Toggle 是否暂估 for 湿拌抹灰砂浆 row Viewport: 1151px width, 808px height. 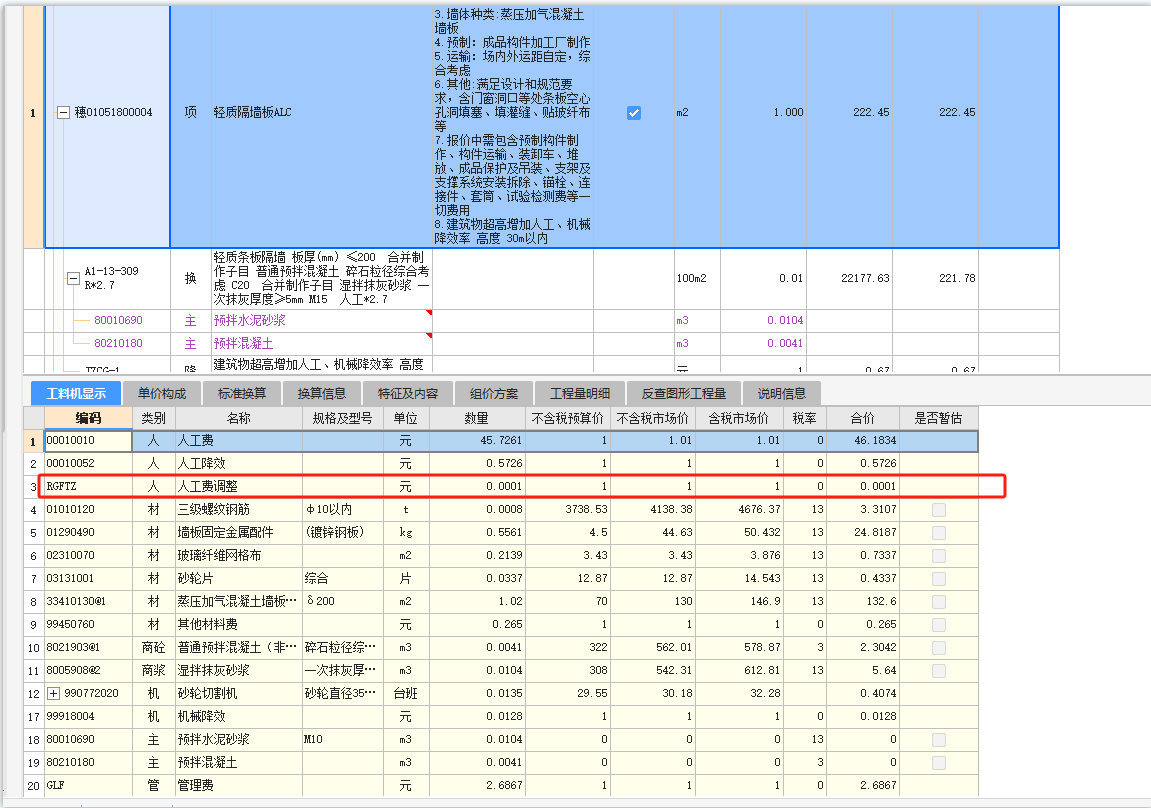(x=938, y=671)
